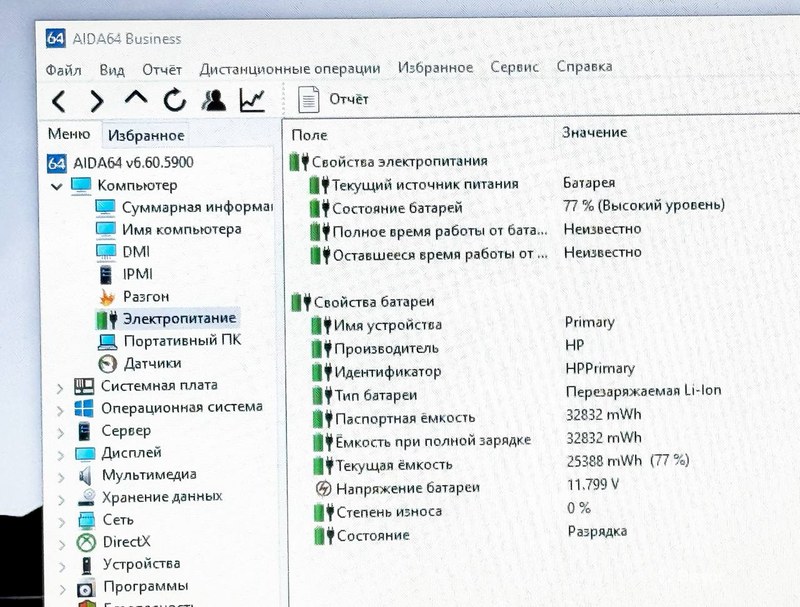
Task: Click the DMI item icon
Action: (106, 251)
